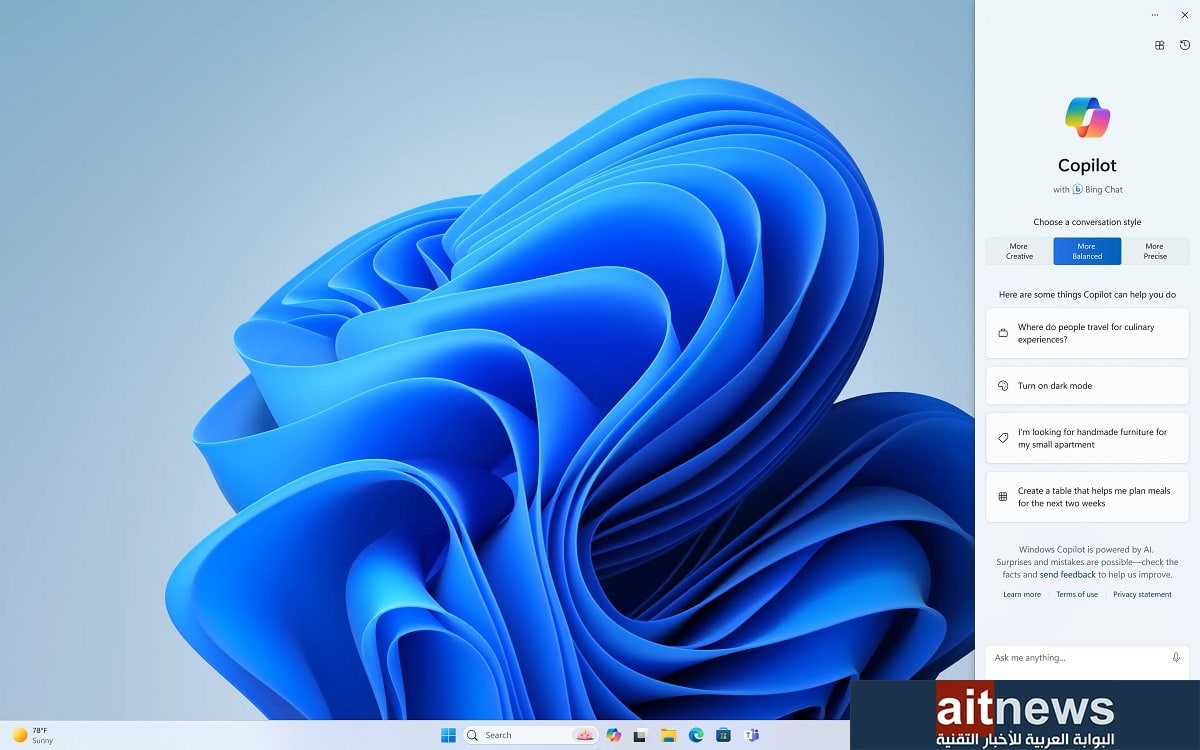Select More Balanced conversation style
Screen dimensions: 1200x750
coord(1087,251)
